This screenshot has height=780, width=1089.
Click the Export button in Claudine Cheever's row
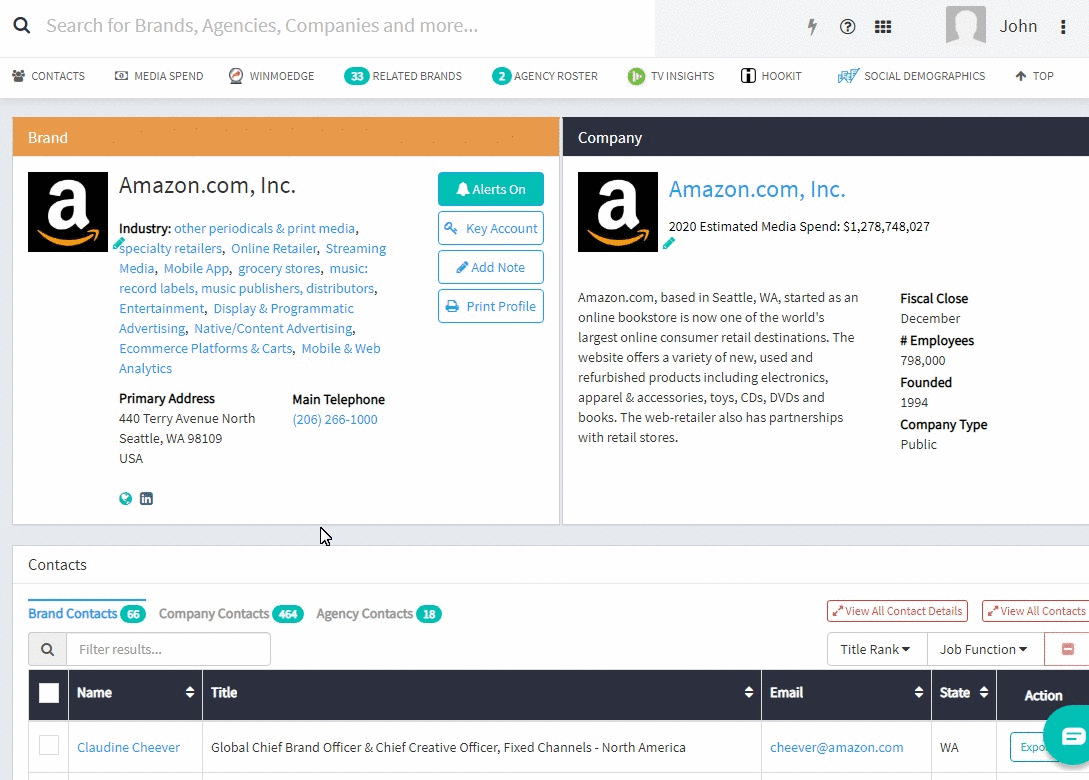pos(1031,747)
